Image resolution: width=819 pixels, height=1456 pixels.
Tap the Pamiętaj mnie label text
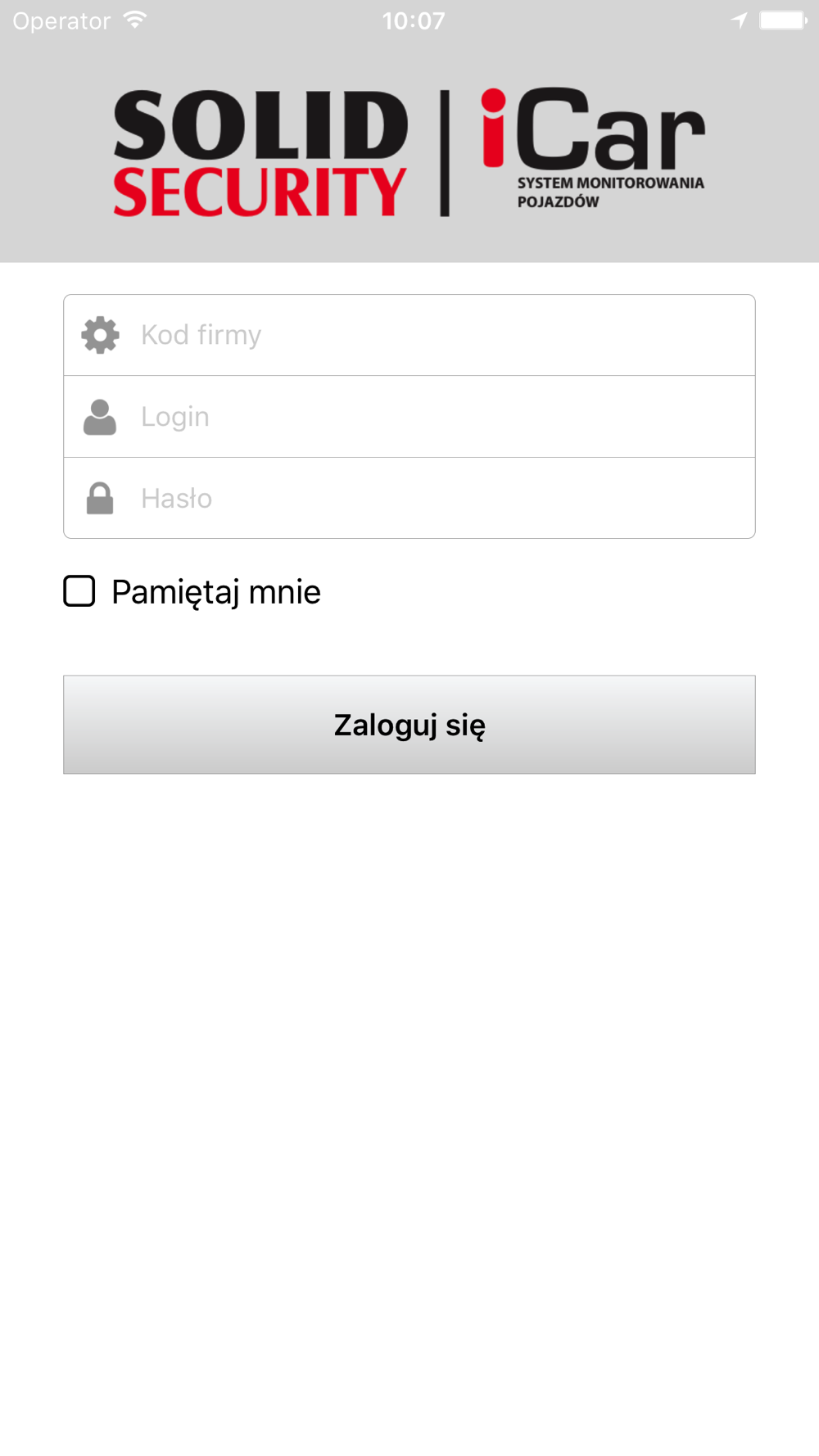point(216,592)
